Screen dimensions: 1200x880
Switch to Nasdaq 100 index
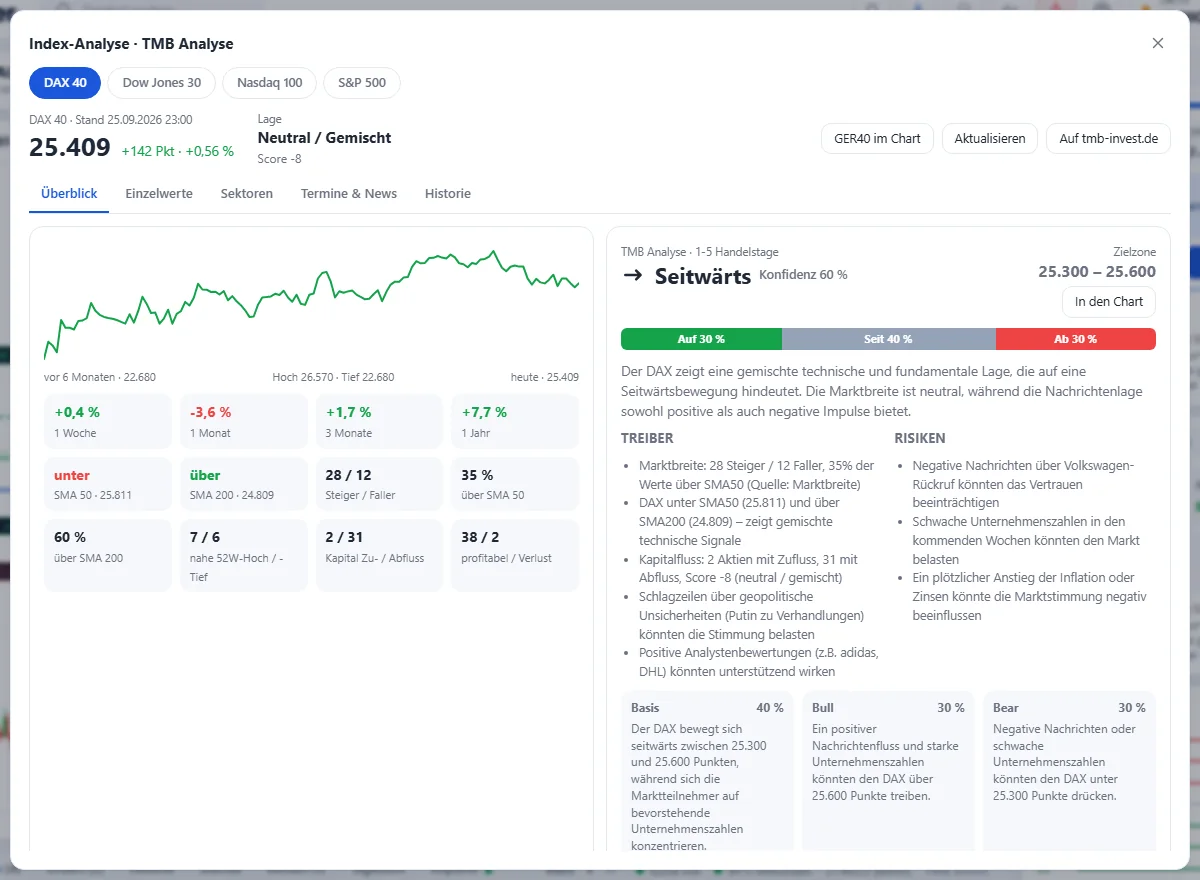(x=270, y=83)
